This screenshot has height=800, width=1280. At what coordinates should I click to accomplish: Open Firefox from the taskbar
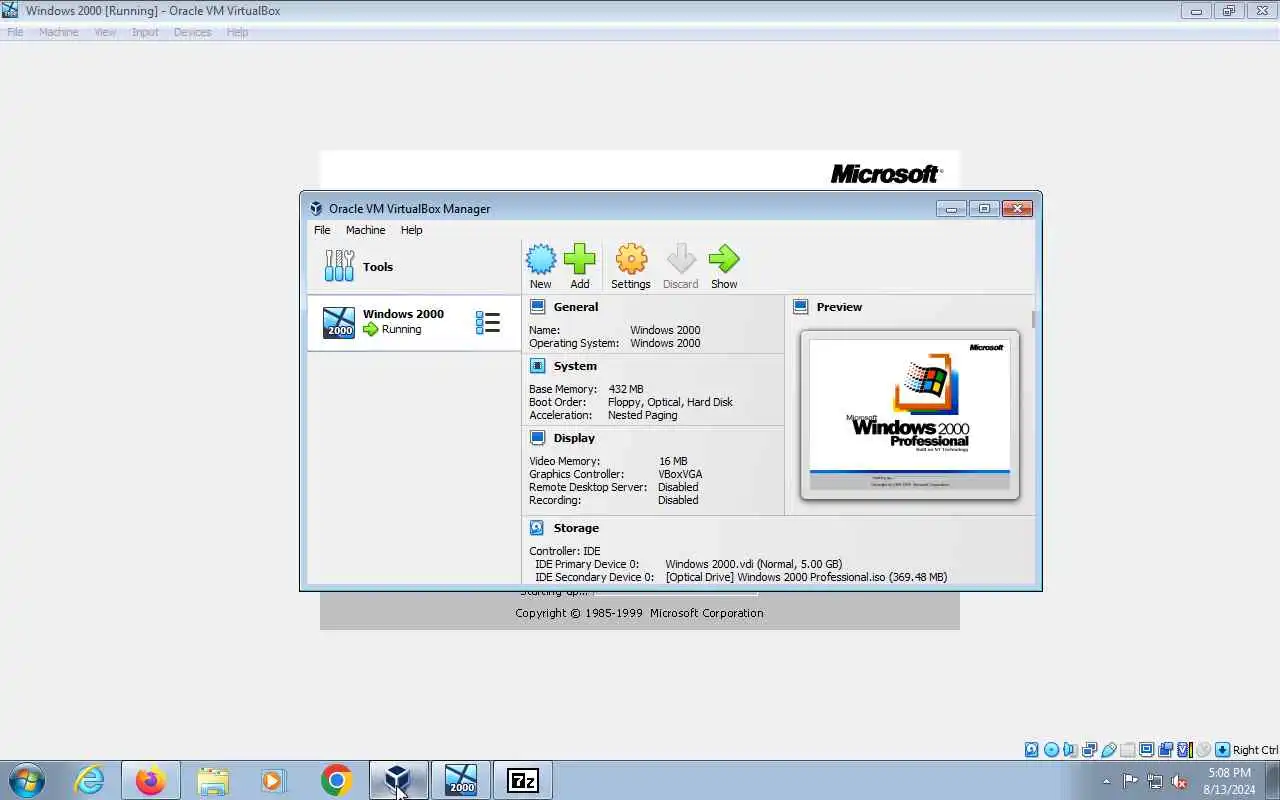pyautogui.click(x=151, y=780)
